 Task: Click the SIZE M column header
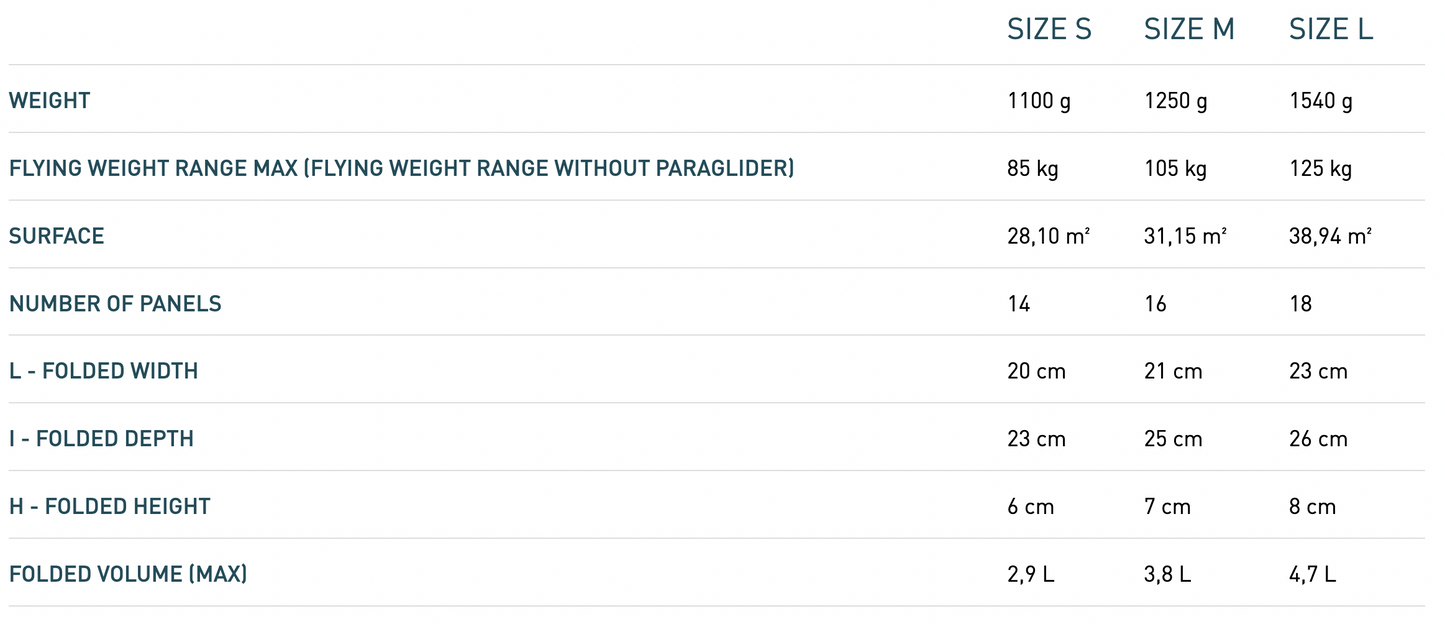click(1189, 31)
